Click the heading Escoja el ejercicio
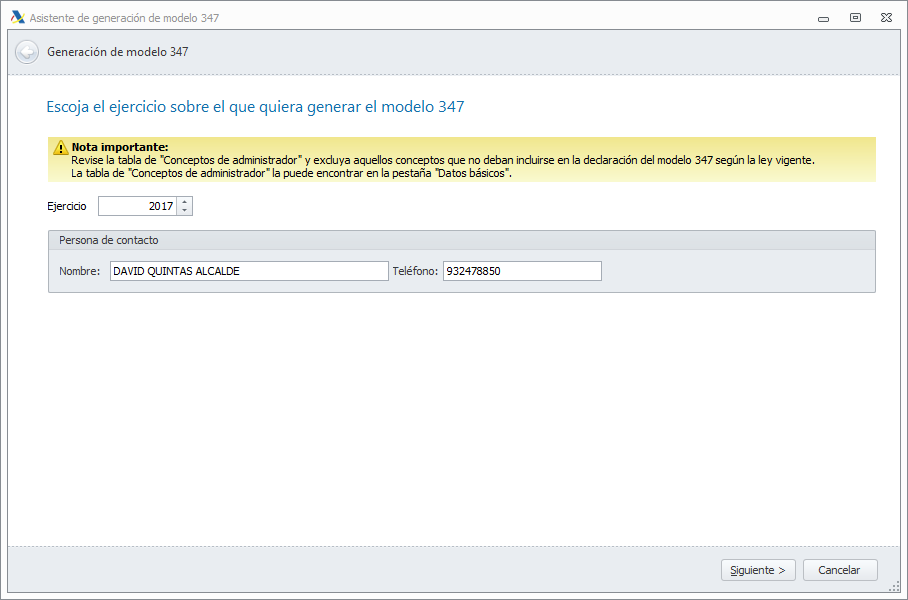This screenshot has width=908, height=600. [x=255, y=107]
